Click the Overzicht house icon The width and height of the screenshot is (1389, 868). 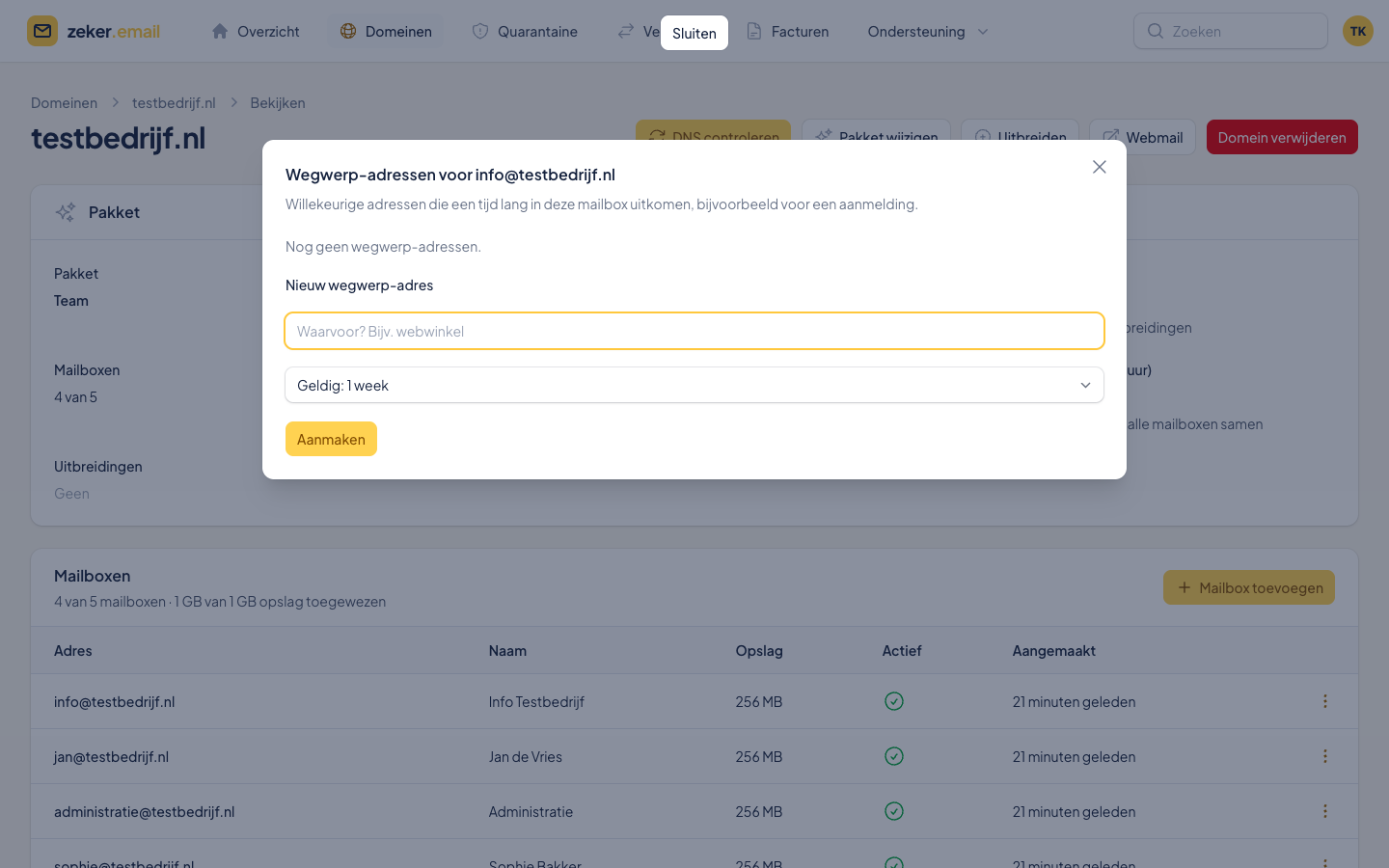click(220, 31)
